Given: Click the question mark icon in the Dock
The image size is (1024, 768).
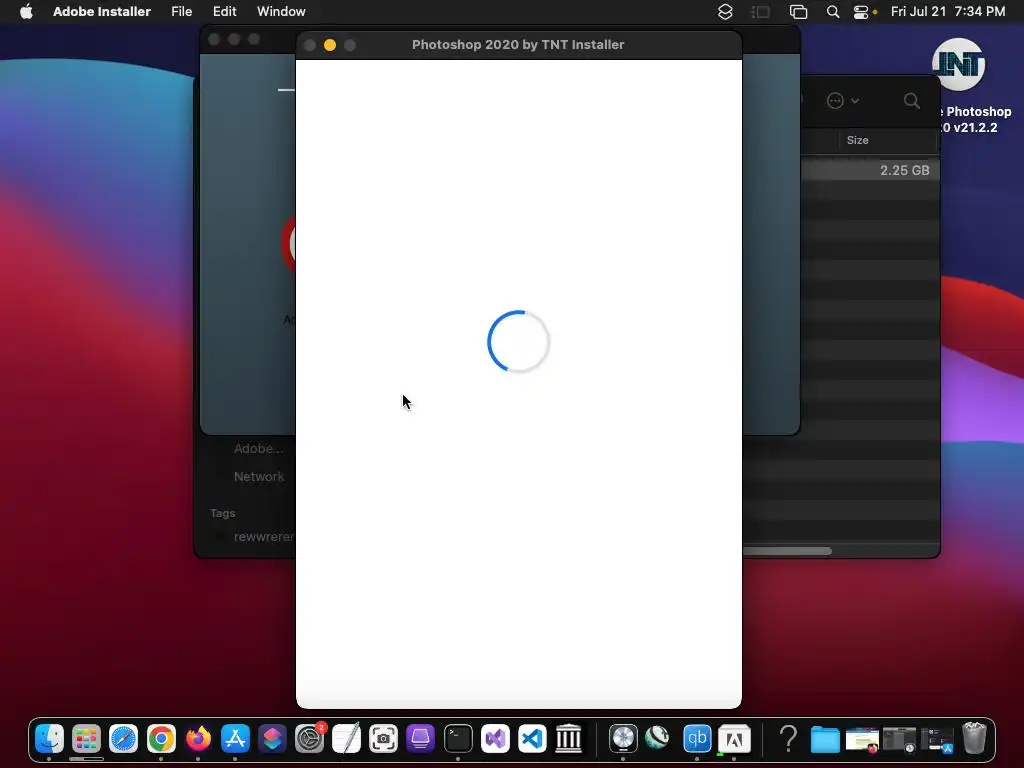Looking at the screenshot, I should pyautogui.click(x=788, y=739).
